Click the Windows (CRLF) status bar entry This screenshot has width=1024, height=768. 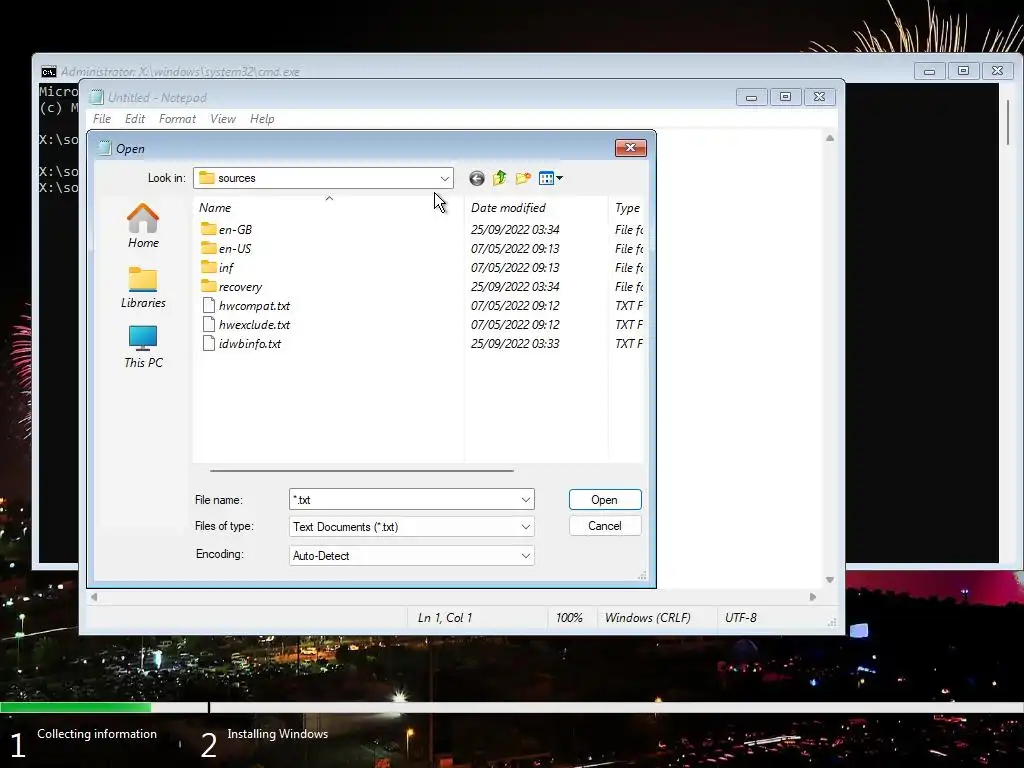point(647,618)
